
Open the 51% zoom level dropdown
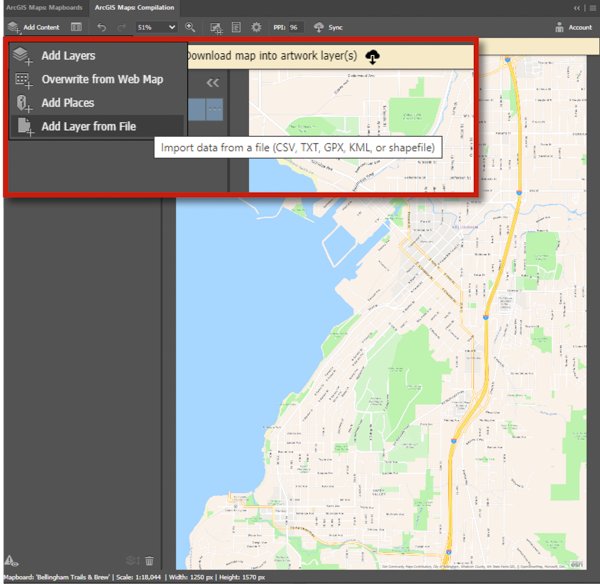[156, 27]
